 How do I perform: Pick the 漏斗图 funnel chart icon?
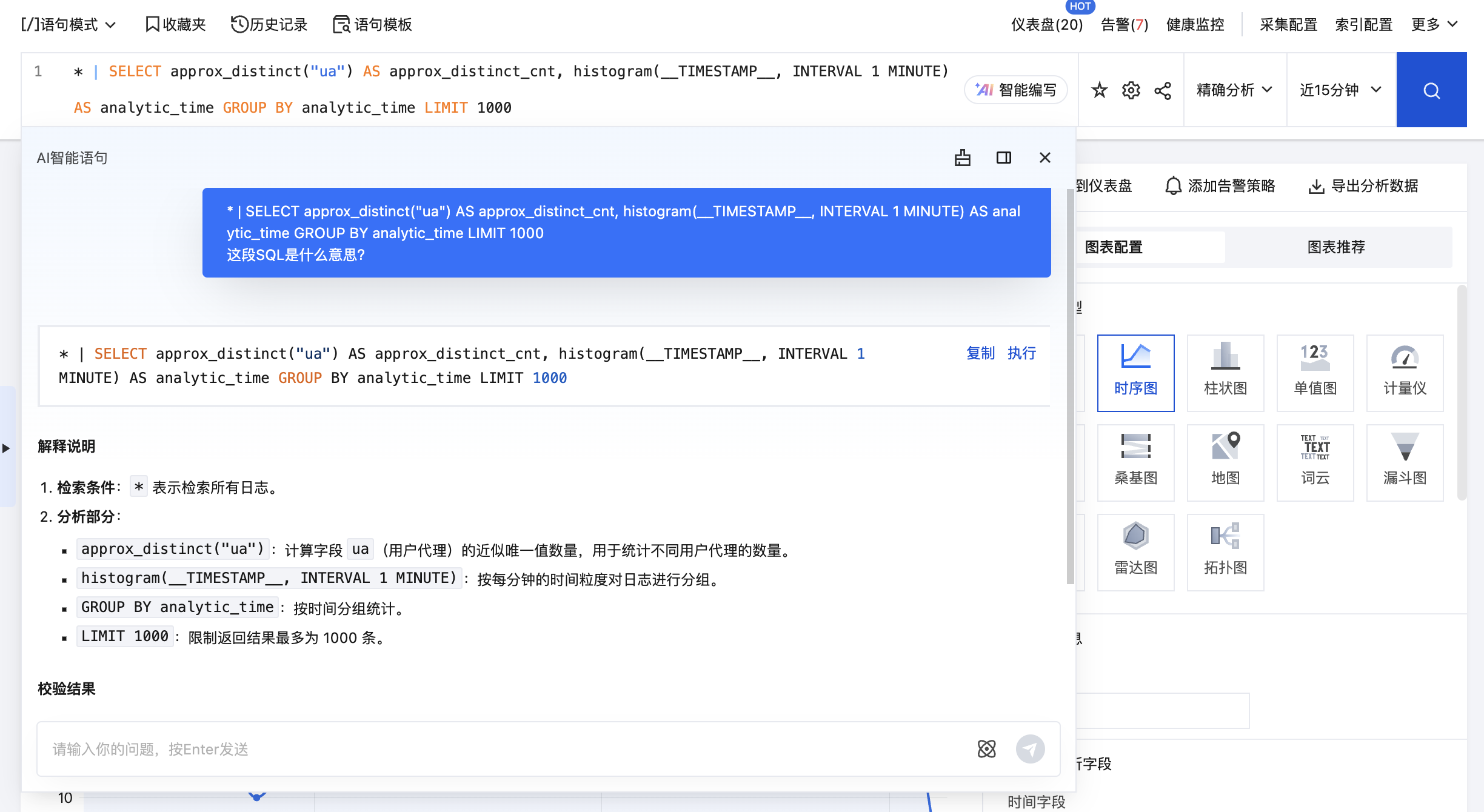[1405, 462]
